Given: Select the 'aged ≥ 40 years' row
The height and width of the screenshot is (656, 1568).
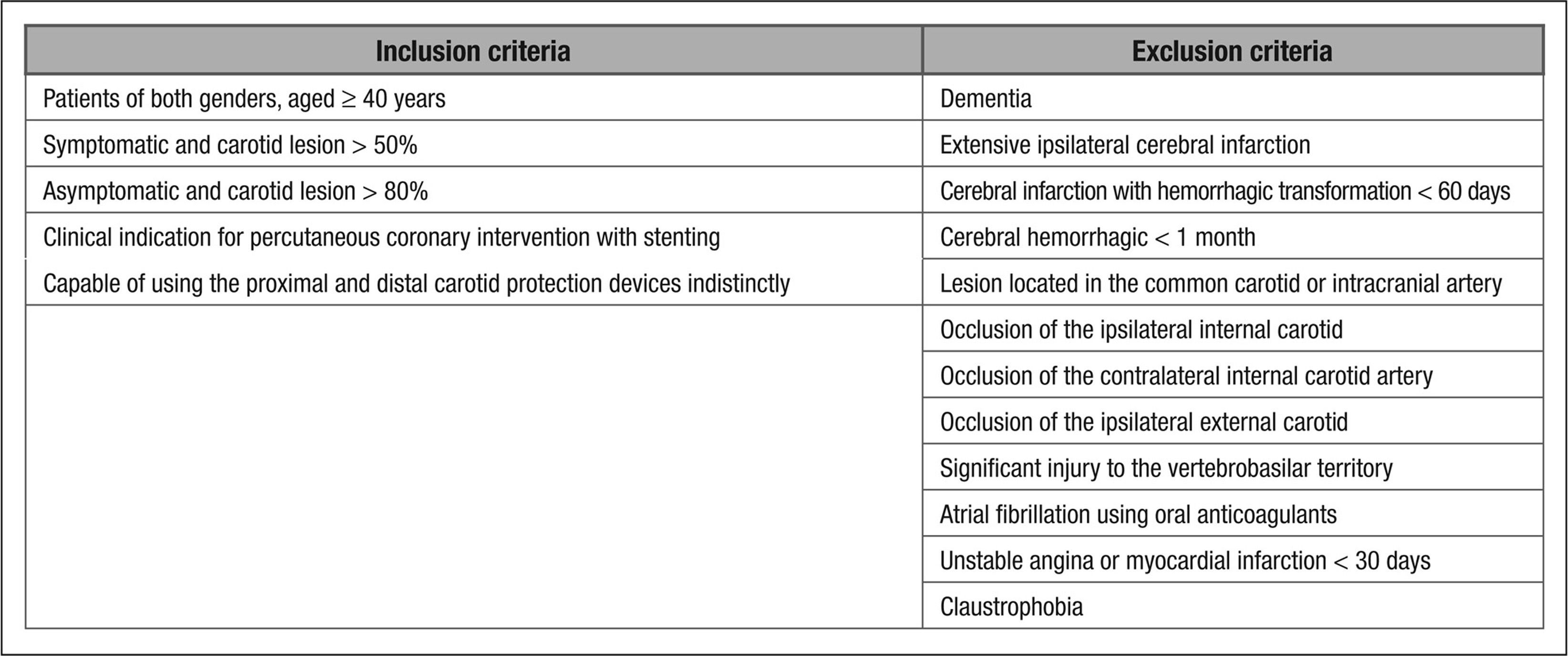Looking at the screenshot, I should (x=244, y=99).
